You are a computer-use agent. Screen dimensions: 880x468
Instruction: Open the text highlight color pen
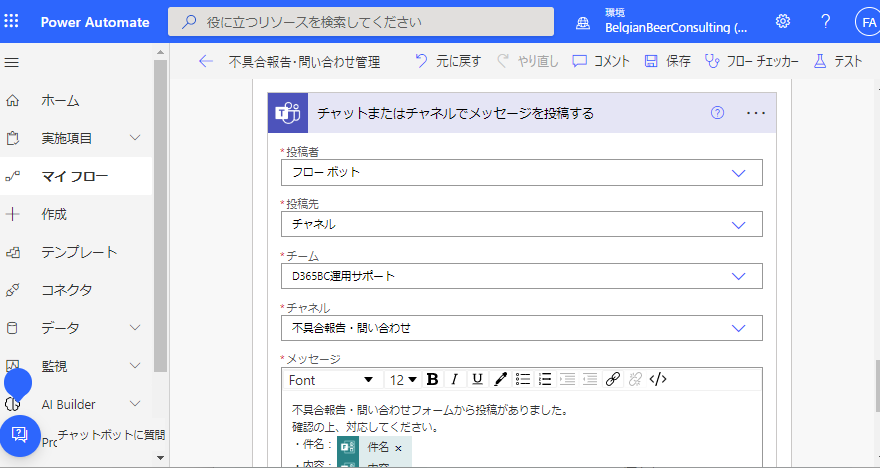[x=500, y=379]
